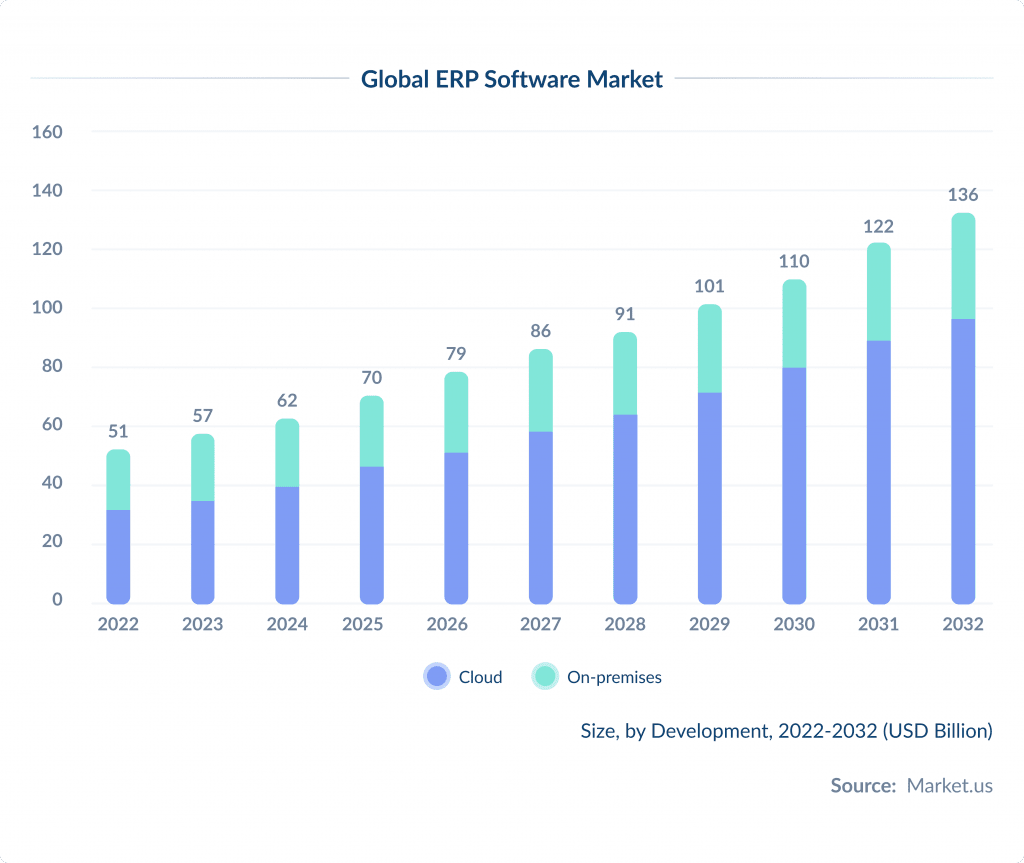The height and width of the screenshot is (863, 1024).
Task: Select the Global ERP Software Market title
Action: (513, 79)
